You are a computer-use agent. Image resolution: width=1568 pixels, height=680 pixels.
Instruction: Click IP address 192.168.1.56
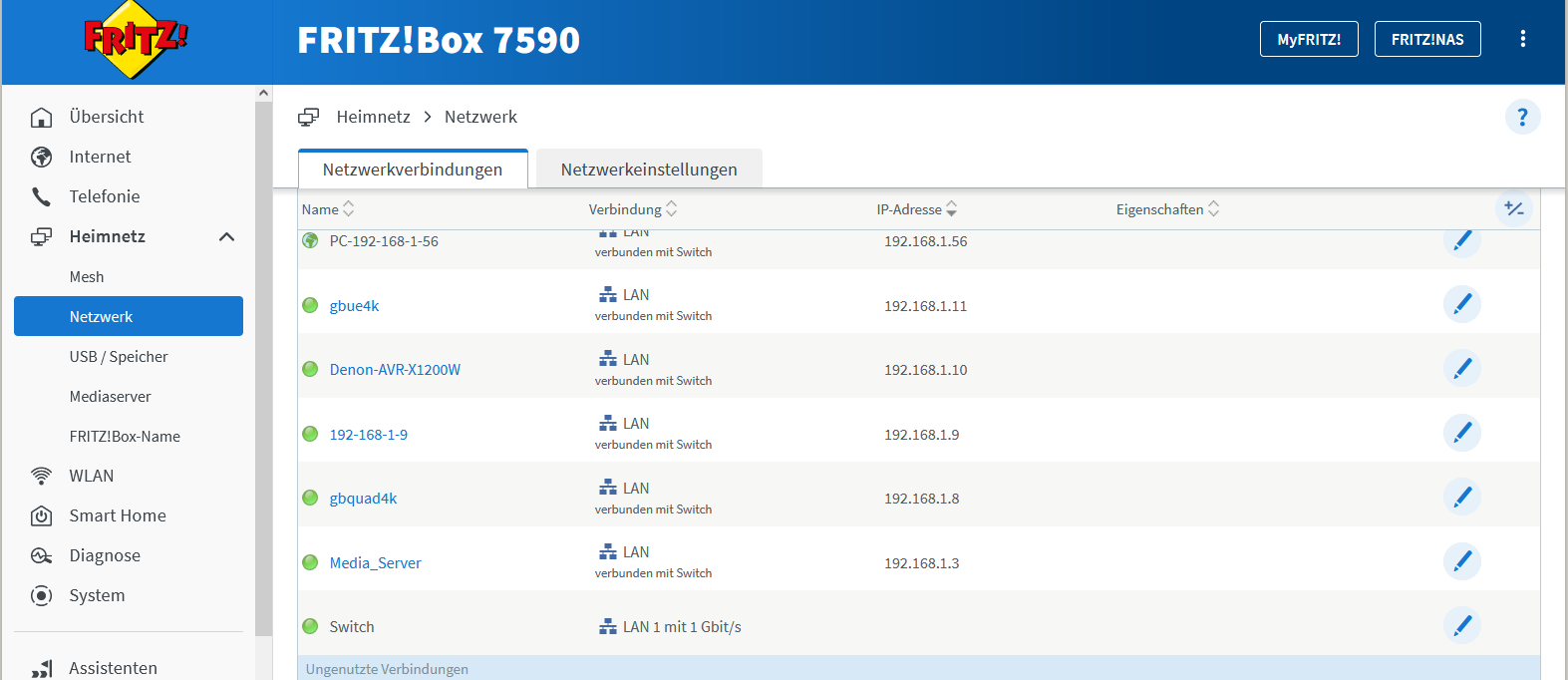[925, 240]
